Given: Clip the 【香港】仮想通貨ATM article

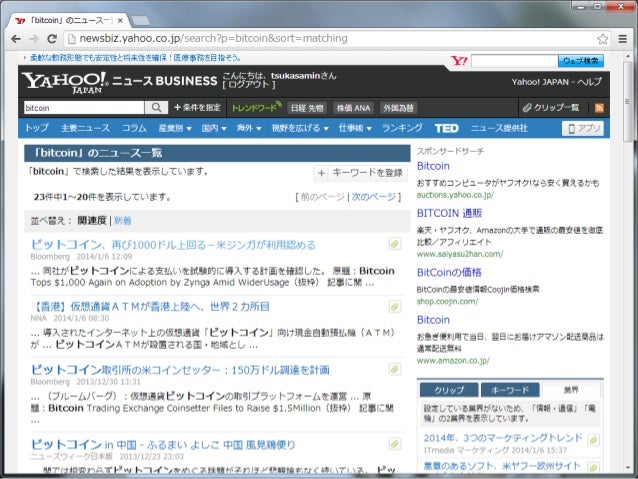Looking at the screenshot, I should [394, 306].
